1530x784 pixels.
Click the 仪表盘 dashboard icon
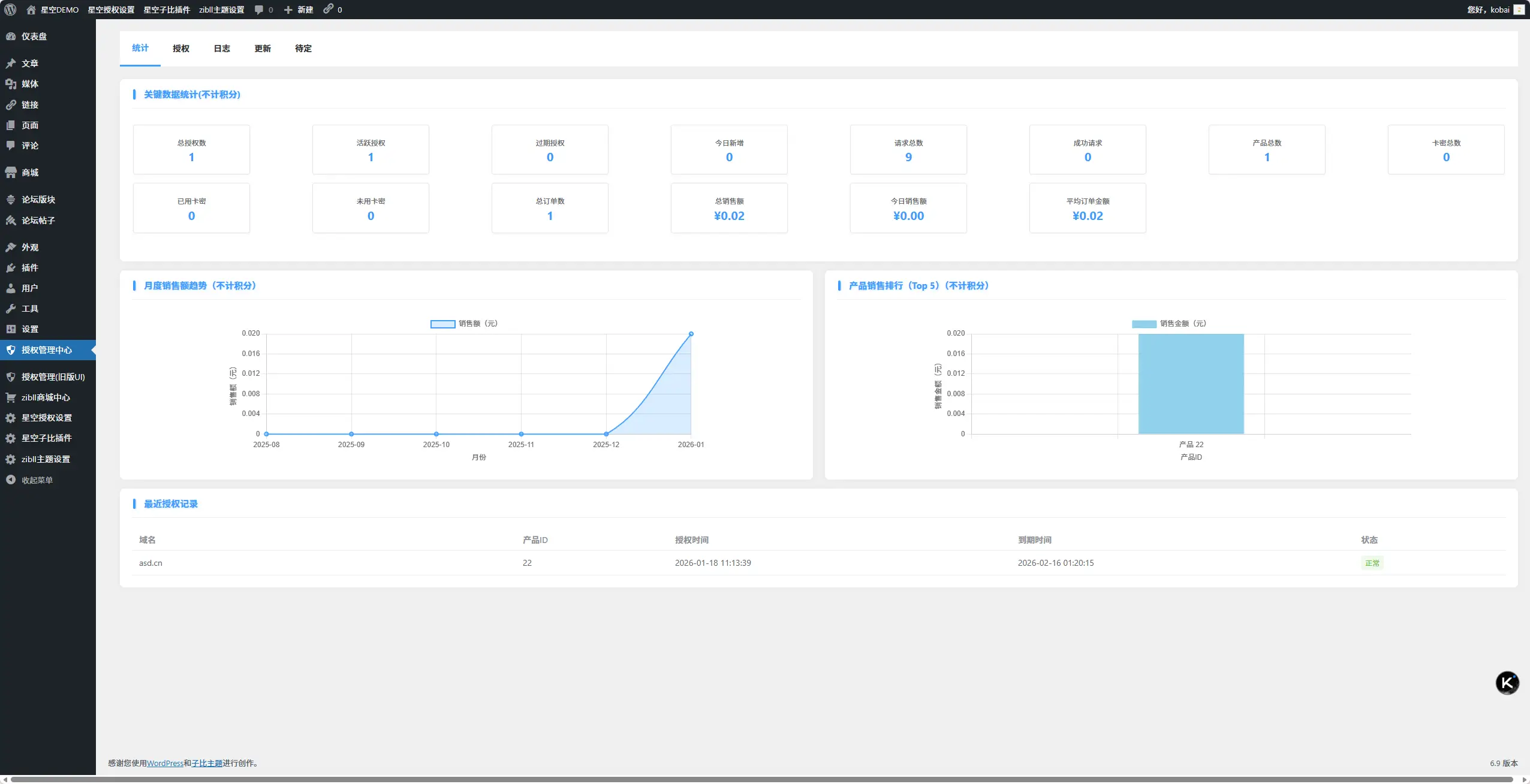pos(11,37)
